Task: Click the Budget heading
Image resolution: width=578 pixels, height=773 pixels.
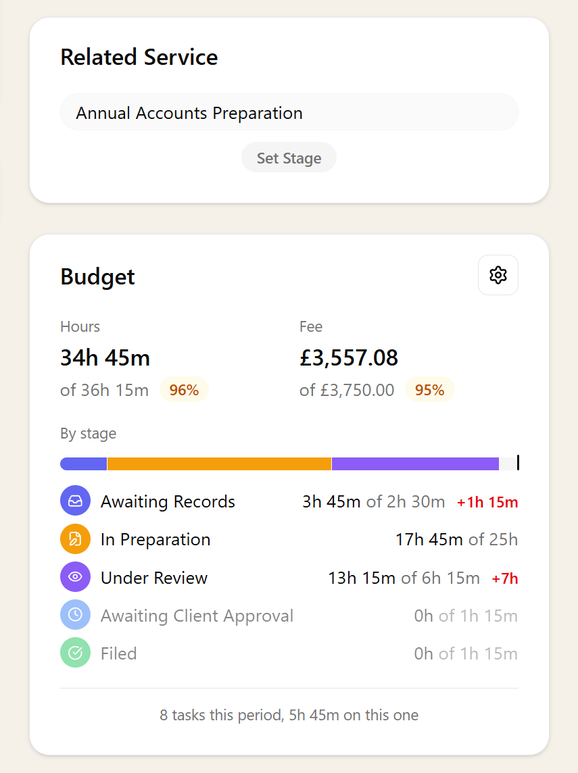Action: pyautogui.click(x=97, y=276)
